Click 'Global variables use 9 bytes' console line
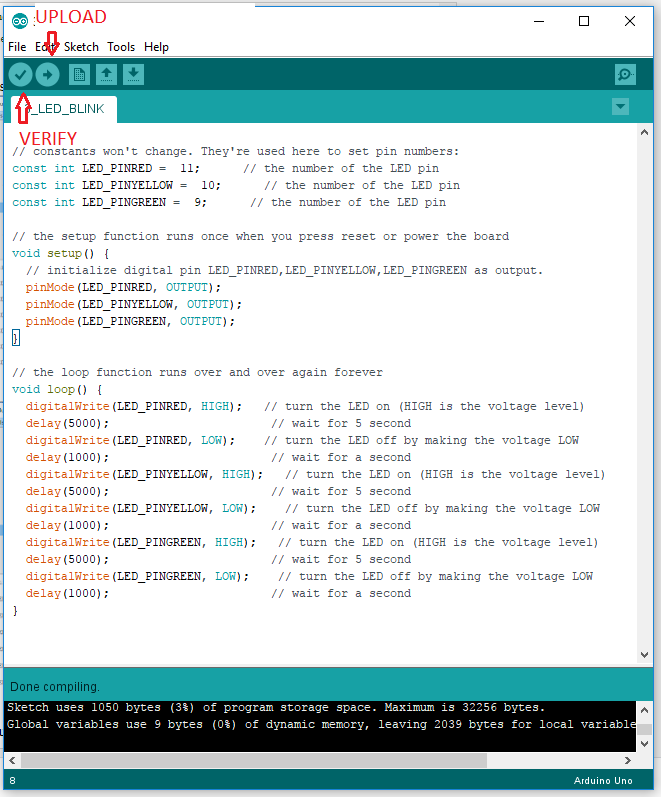Image resolution: width=661 pixels, height=797 pixels. click(321, 724)
